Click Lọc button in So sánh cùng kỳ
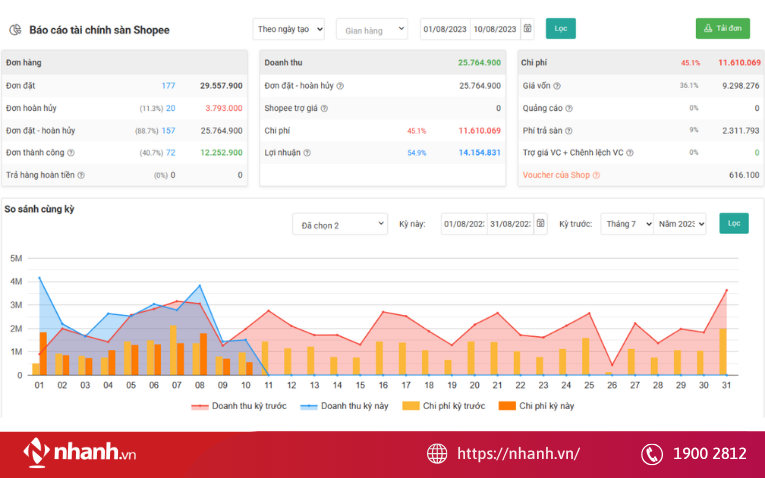 click(734, 223)
